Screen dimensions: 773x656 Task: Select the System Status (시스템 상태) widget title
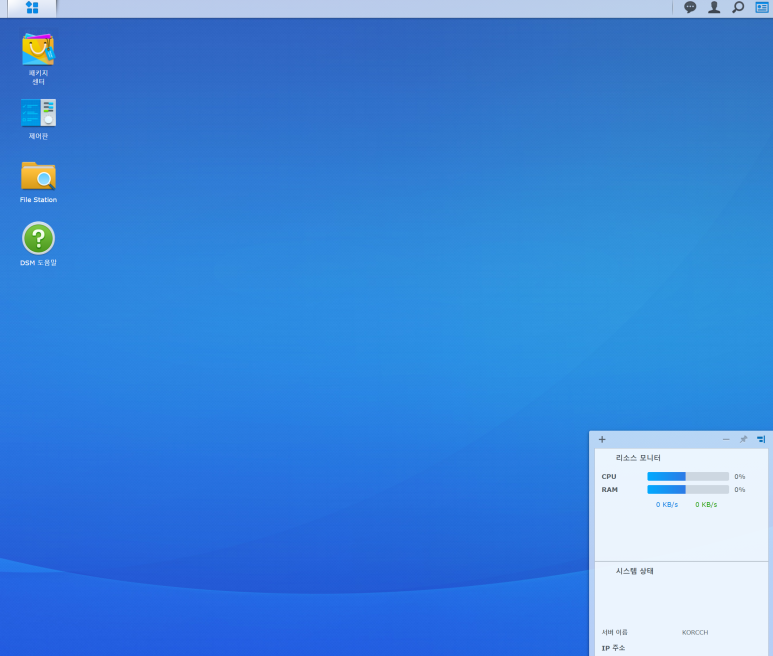[x=634, y=571]
